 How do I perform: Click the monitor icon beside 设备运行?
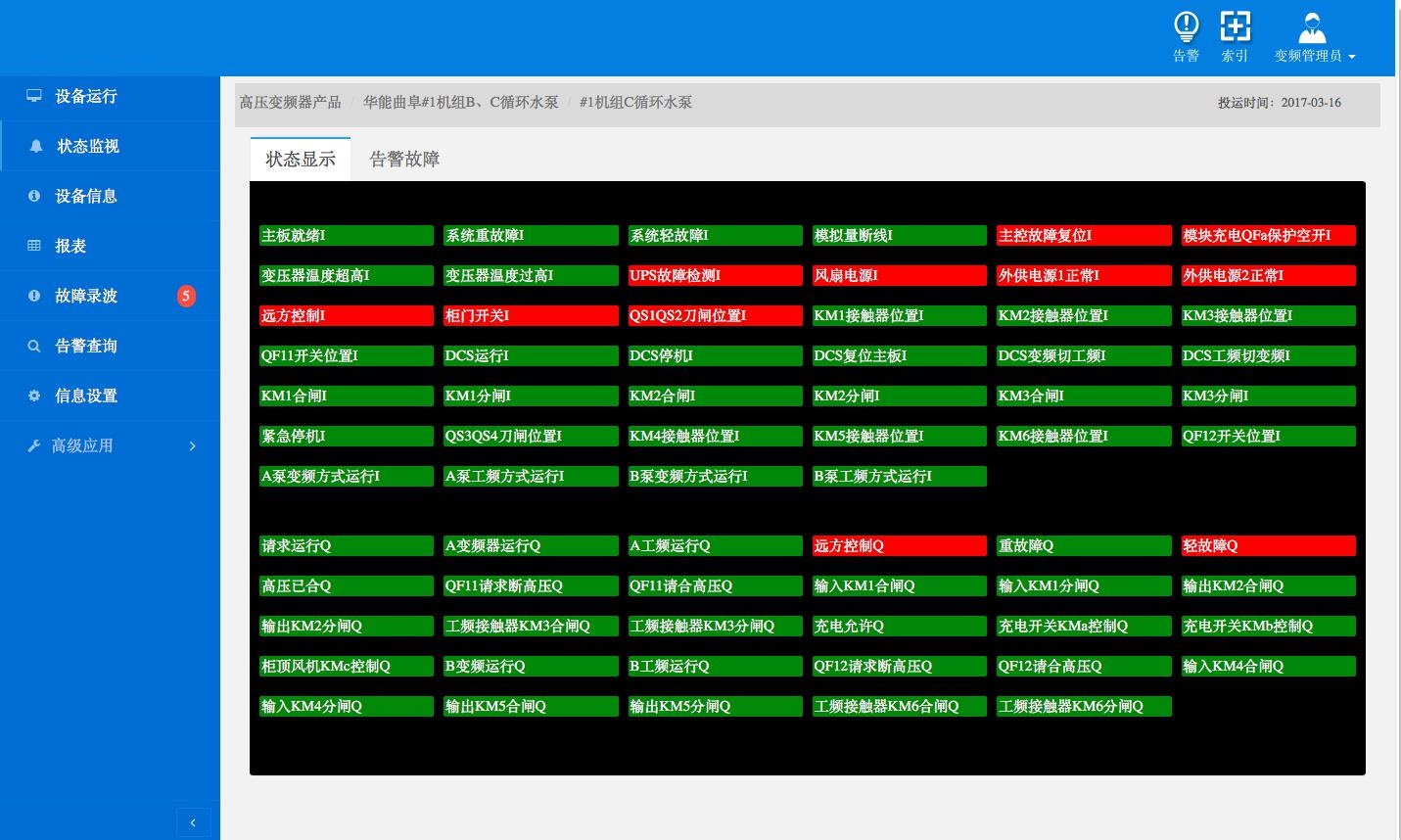[x=34, y=96]
